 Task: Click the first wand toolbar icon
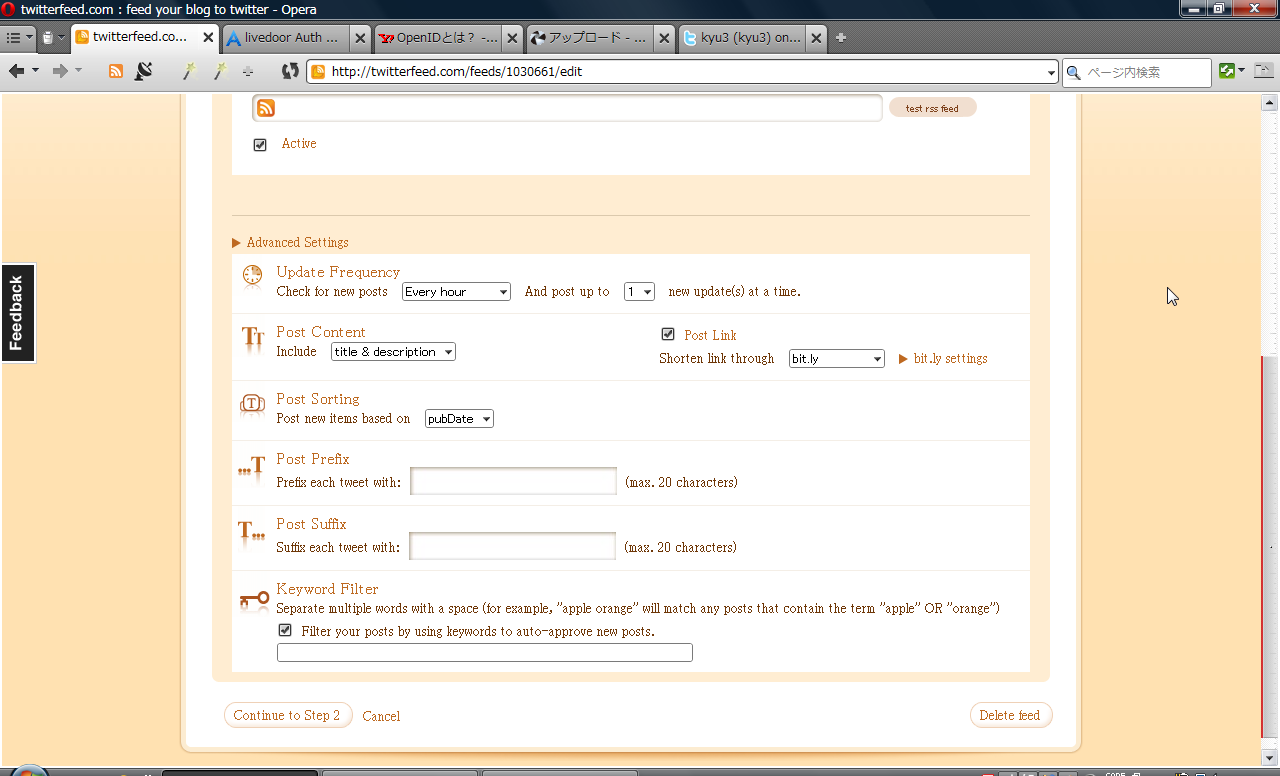pos(188,71)
